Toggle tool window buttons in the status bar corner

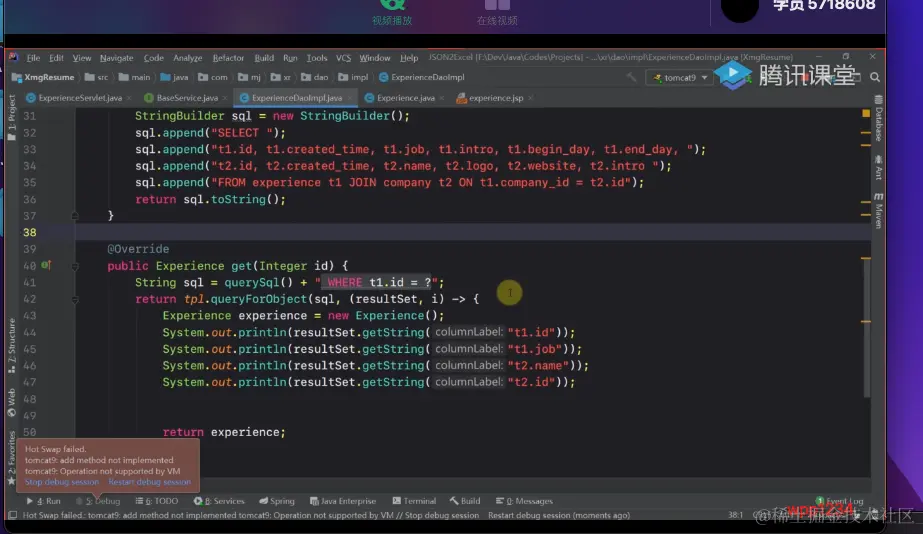[x=12, y=515]
